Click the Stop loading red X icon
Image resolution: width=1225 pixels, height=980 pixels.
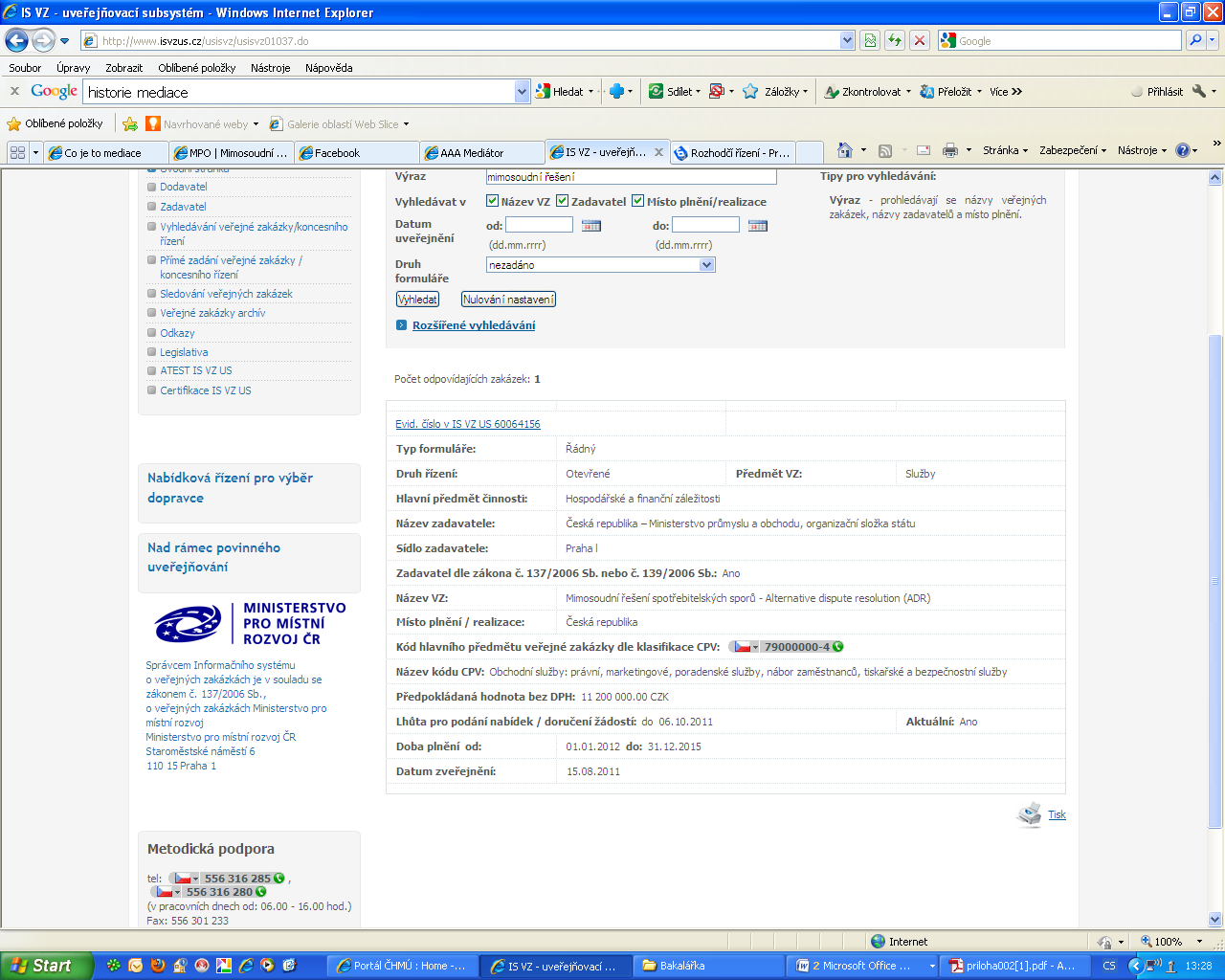coord(920,40)
